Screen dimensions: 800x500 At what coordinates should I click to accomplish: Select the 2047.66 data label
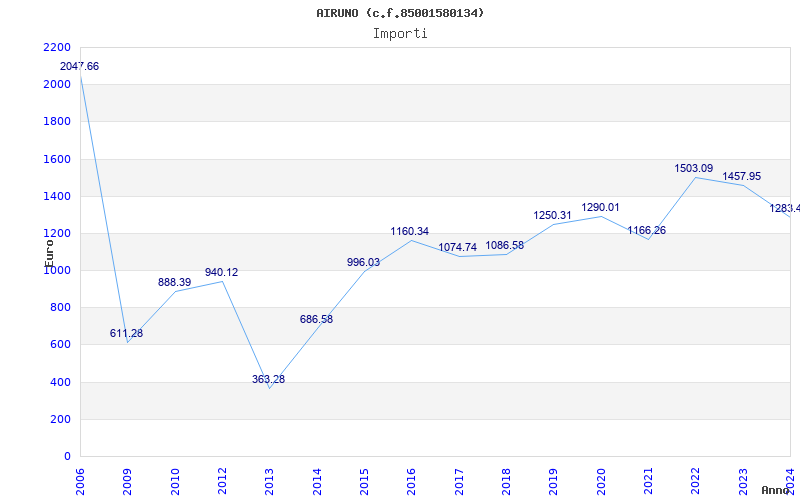[x=80, y=66]
